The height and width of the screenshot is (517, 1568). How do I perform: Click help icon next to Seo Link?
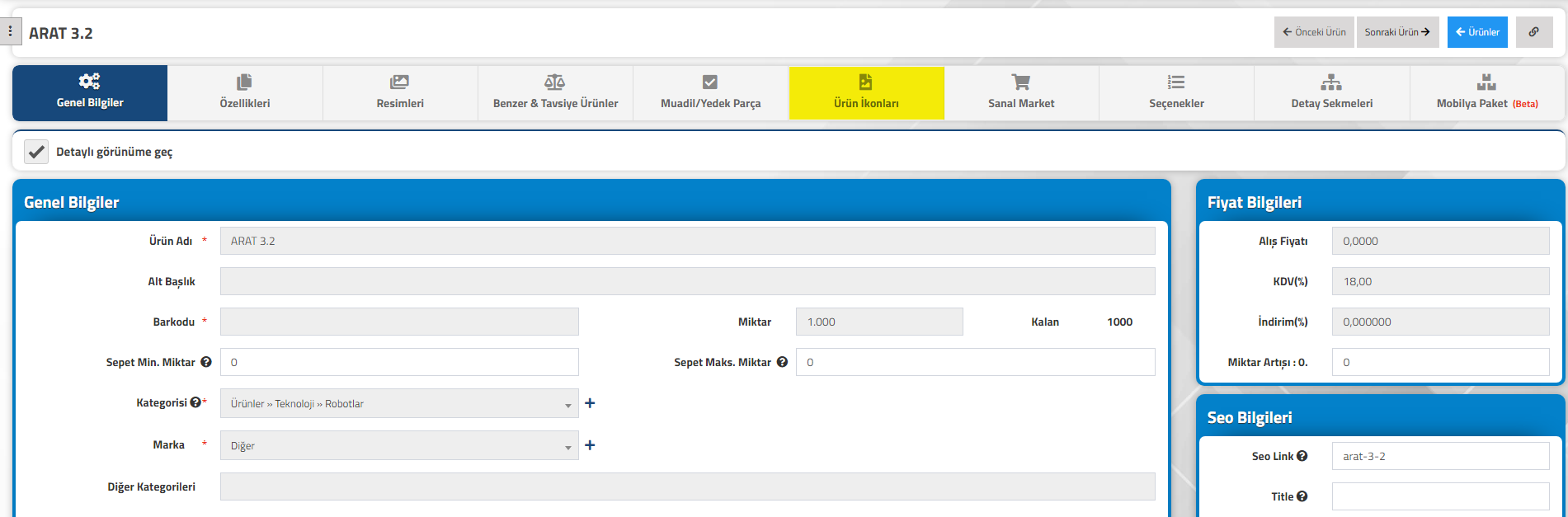coord(1302,456)
